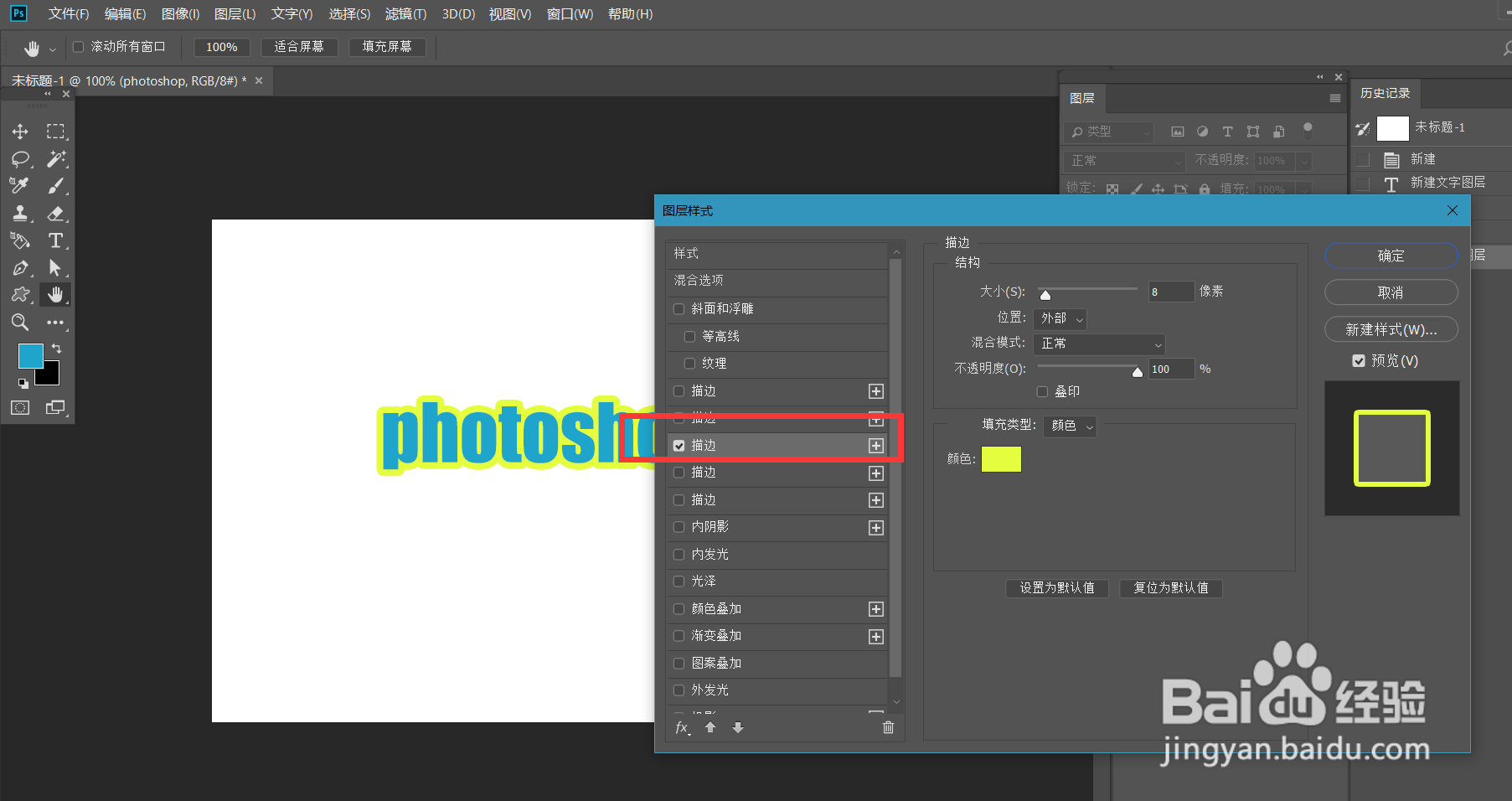The image size is (1512, 801).
Task: Open the Layers panel options menu
Action: [x=1335, y=98]
